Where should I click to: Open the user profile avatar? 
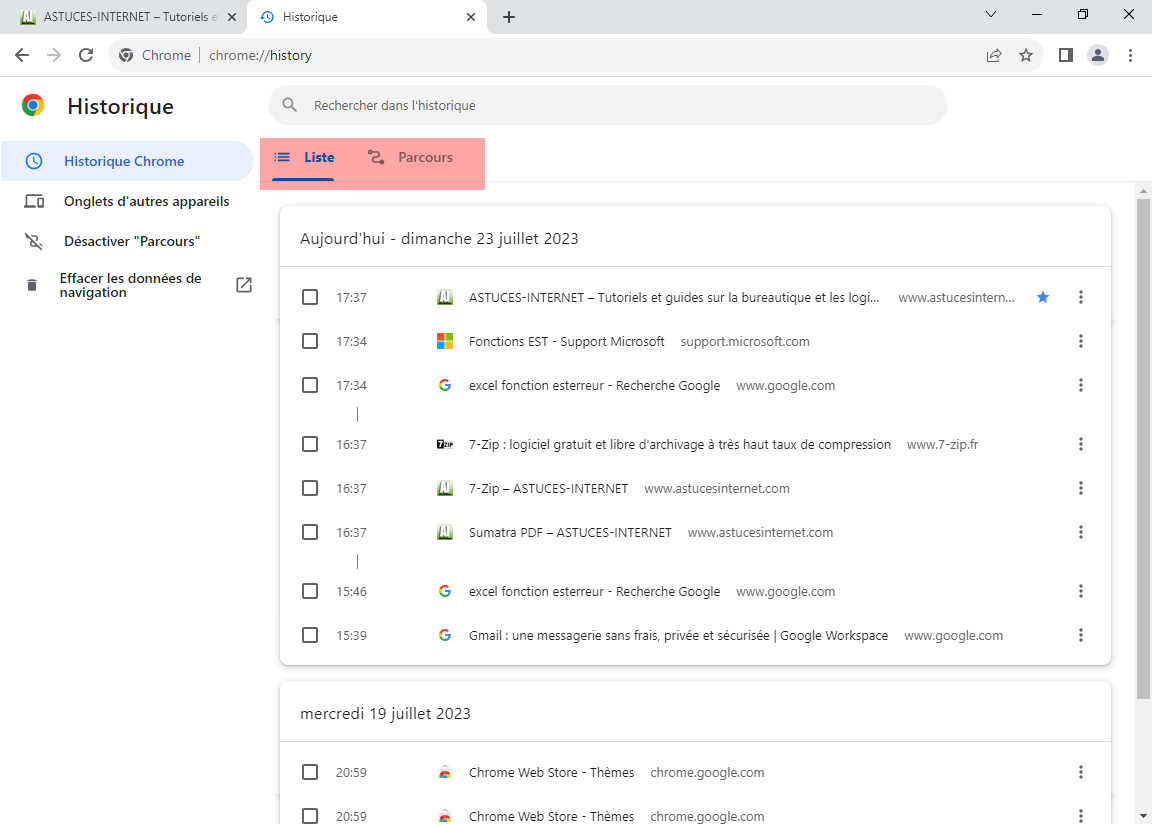click(x=1098, y=55)
